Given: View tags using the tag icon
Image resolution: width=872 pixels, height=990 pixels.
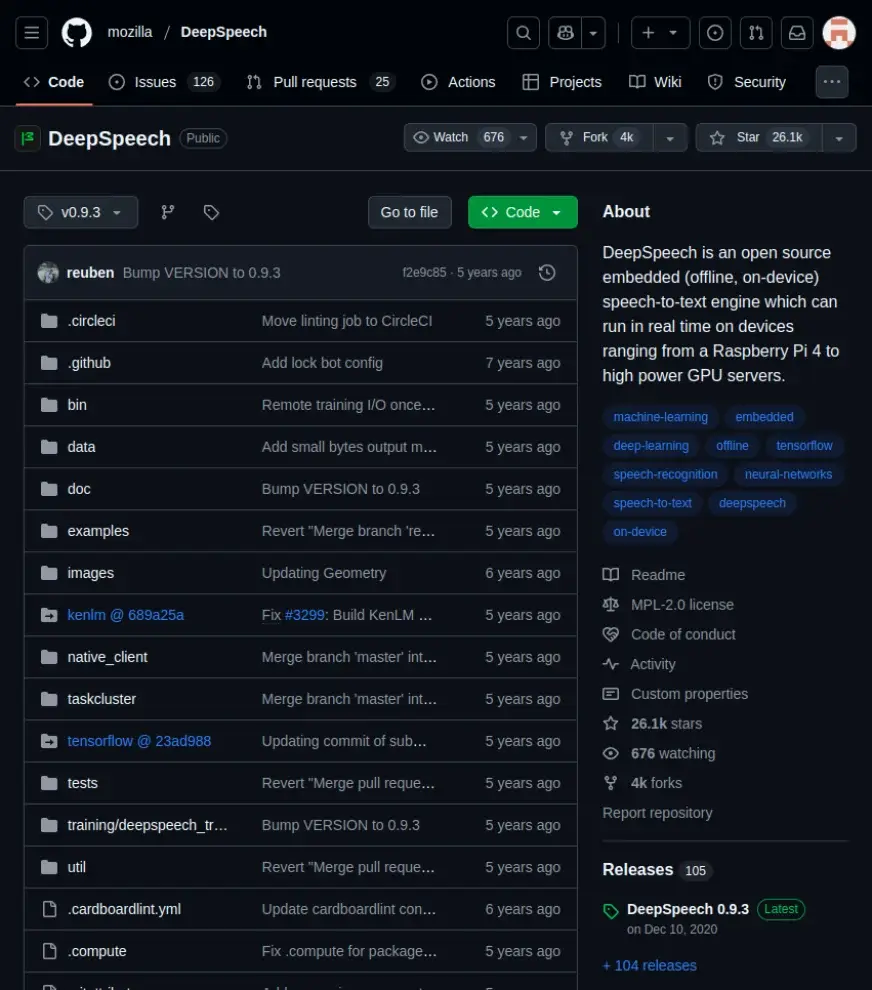Looking at the screenshot, I should (x=211, y=212).
